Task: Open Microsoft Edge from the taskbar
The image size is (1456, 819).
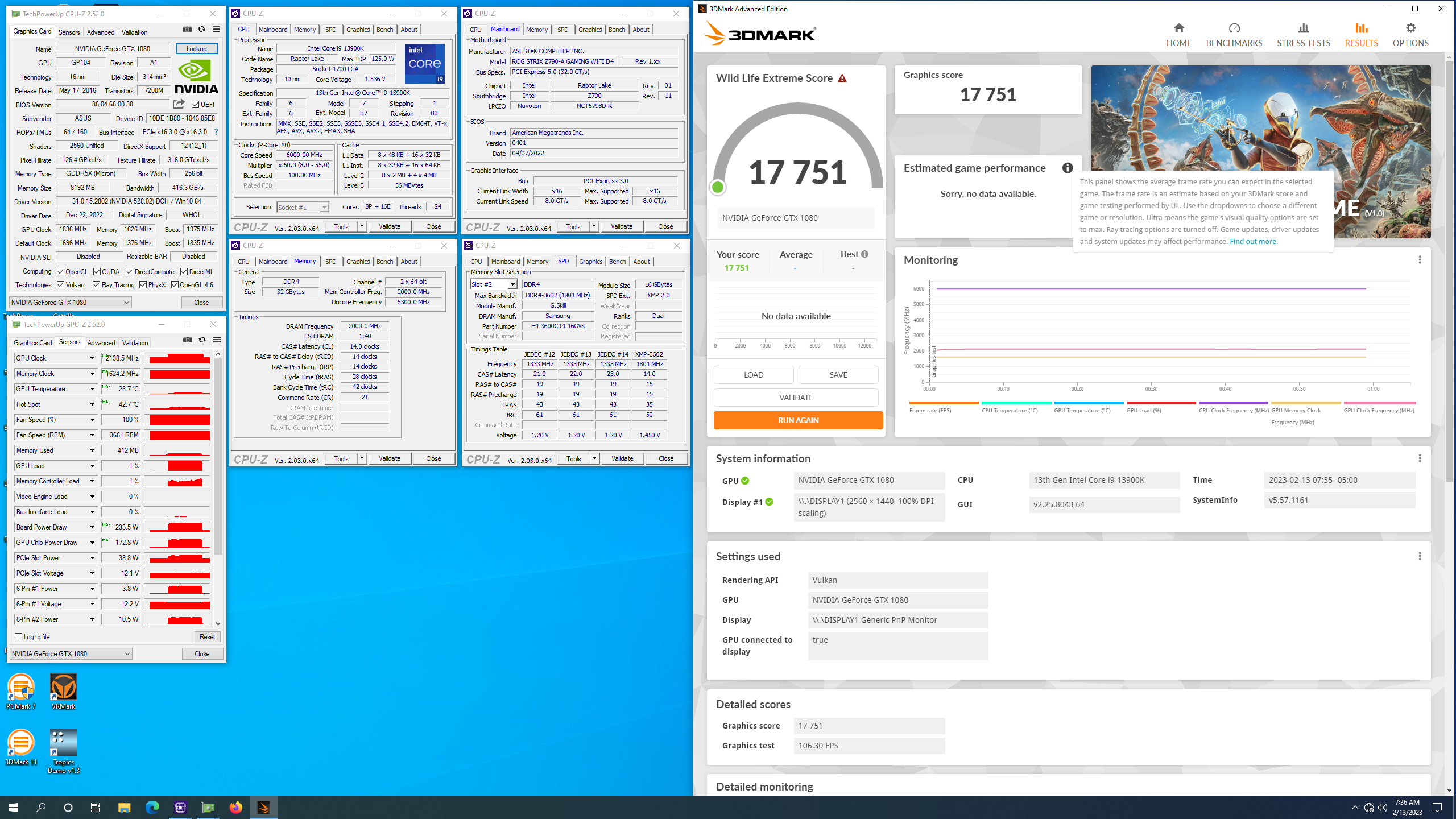Action: (x=152, y=807)
